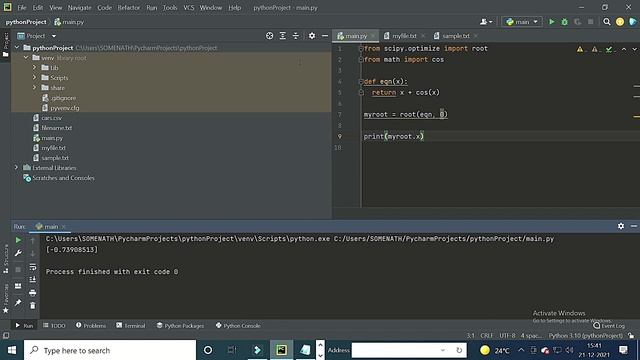
Task: Clear console output with trash icon
Action: coord(33,305)
